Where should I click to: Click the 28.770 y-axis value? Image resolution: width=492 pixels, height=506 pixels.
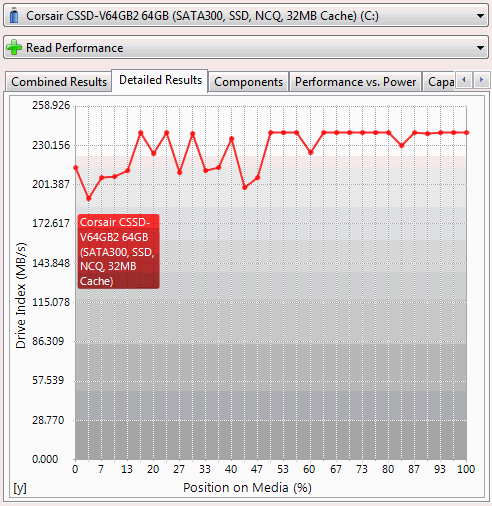pos(48,420)
